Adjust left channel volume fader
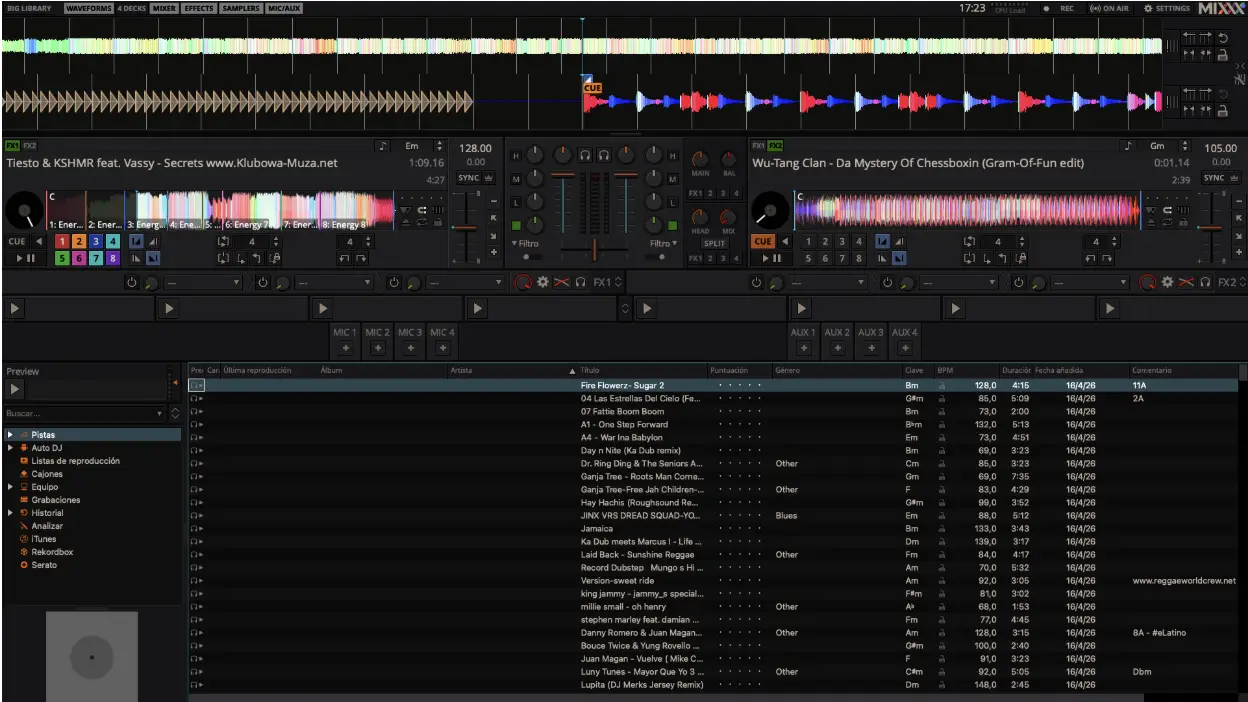 coord(563,204)
